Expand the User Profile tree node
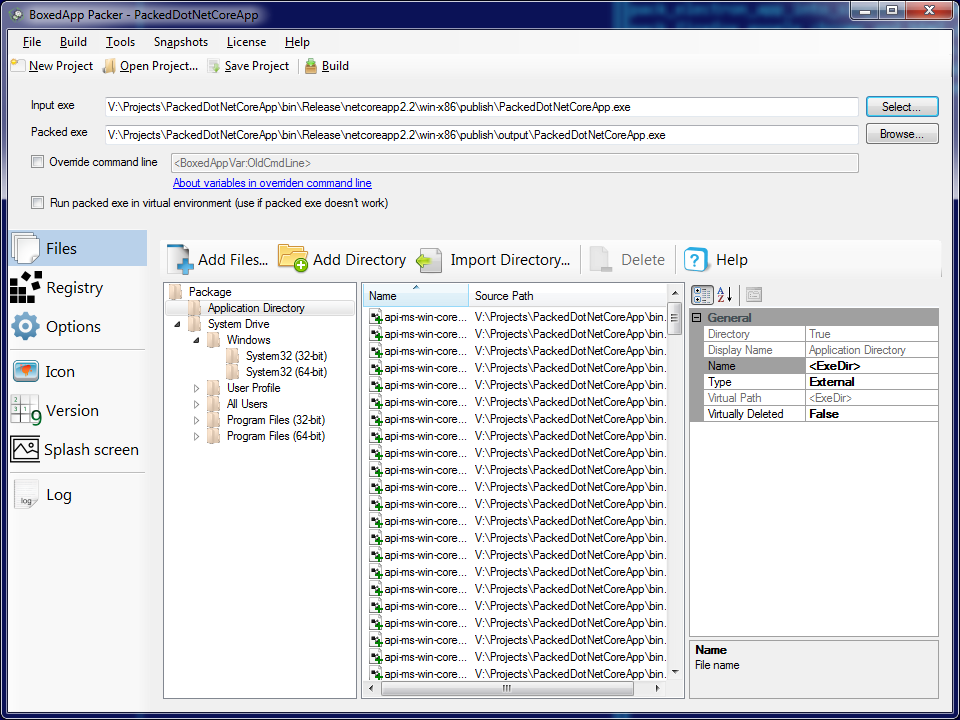The image size is (960, 720). pyautogui.click(x=197, y=388)
